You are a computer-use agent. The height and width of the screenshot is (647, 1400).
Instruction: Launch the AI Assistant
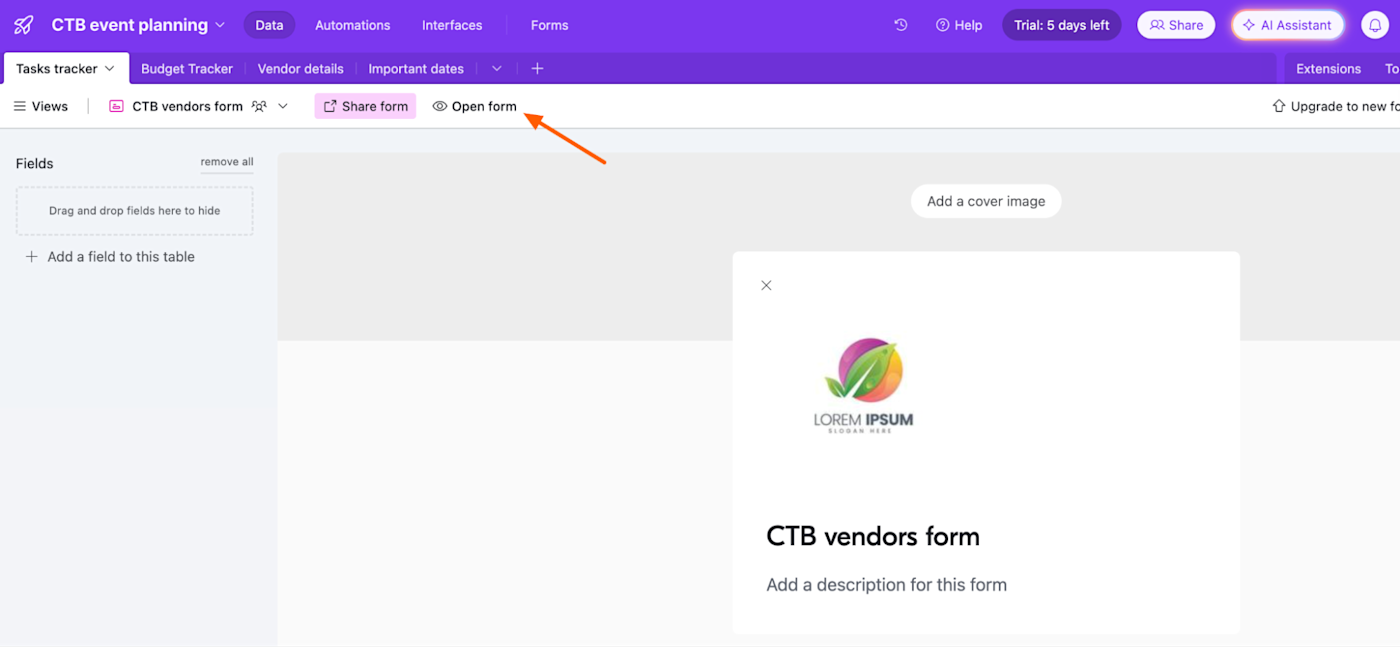1287,25
